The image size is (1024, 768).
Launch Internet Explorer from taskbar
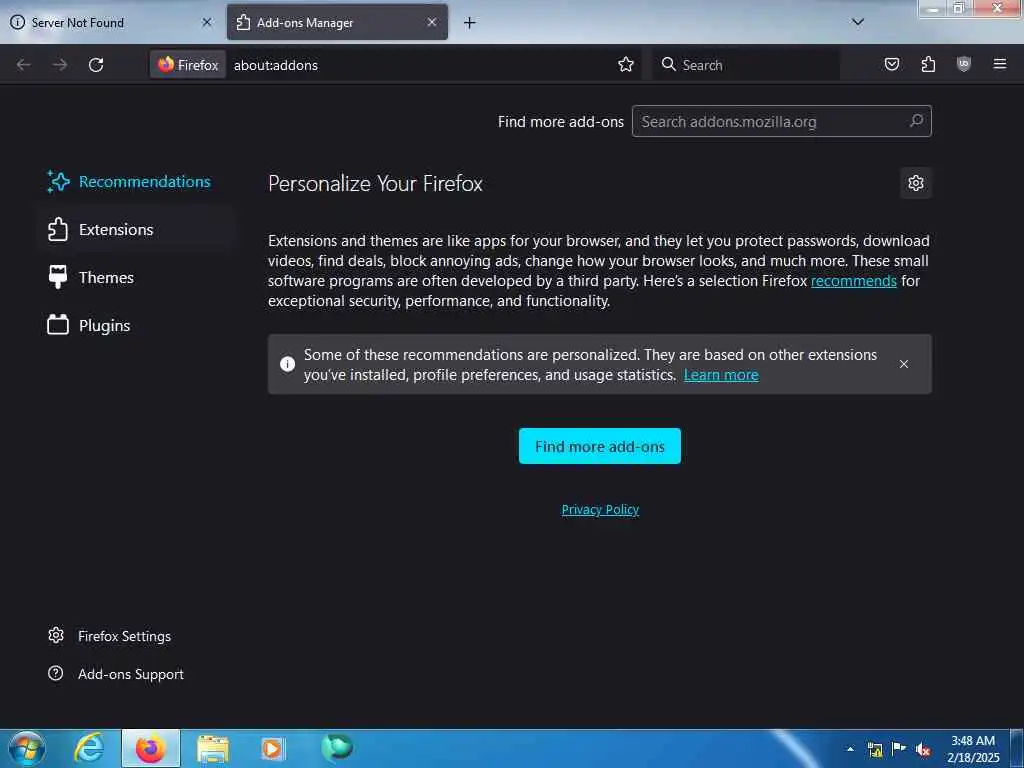(89, 748)
